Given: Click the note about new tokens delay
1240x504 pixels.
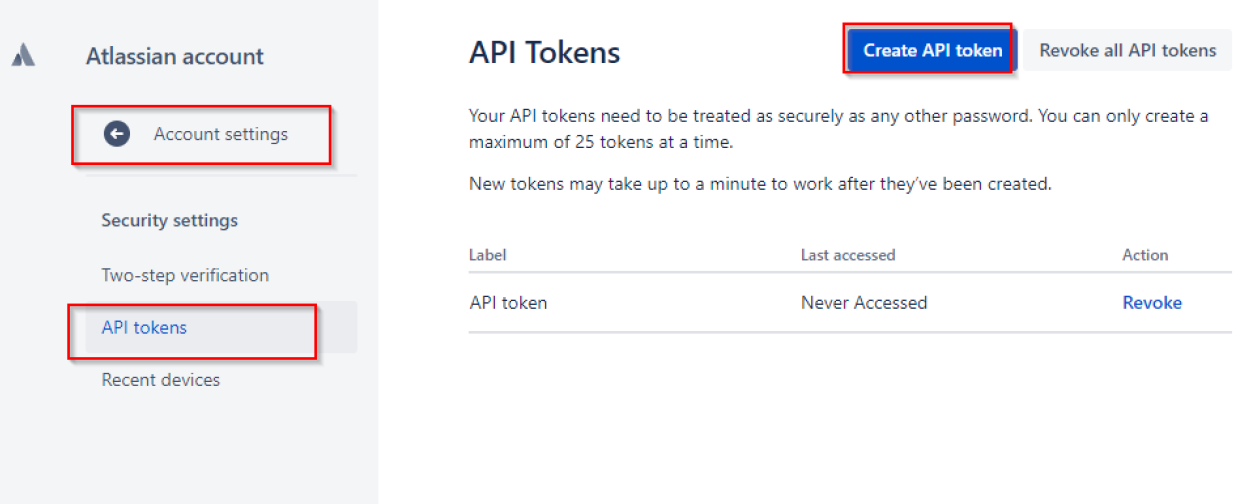Looking at the screenshot, I should point(760,184).
